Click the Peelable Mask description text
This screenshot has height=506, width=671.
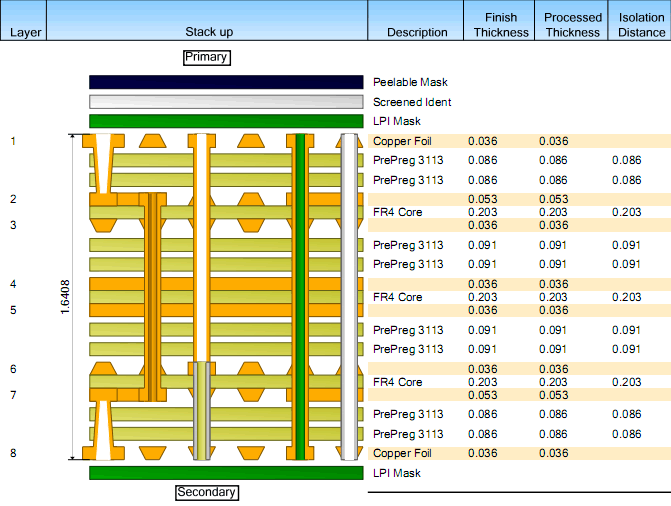pos(410,82)
